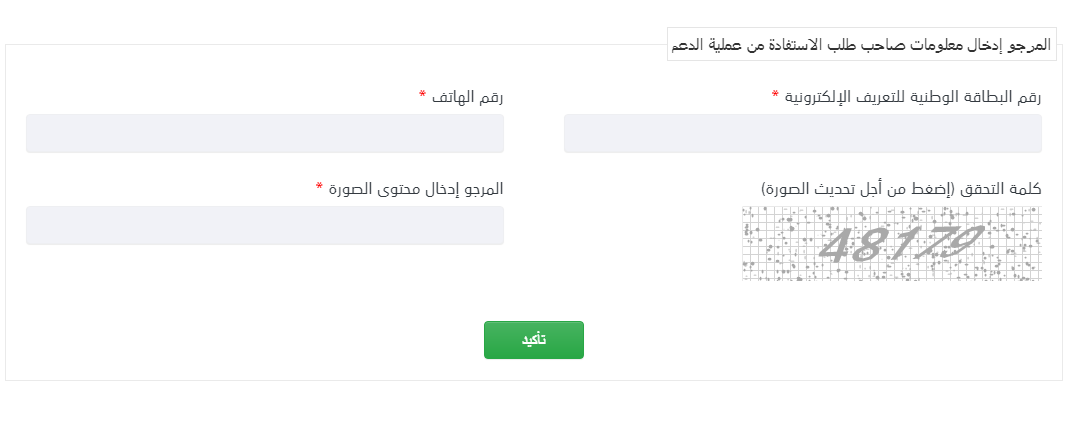Click the form legend heading about الدعم

860,45
